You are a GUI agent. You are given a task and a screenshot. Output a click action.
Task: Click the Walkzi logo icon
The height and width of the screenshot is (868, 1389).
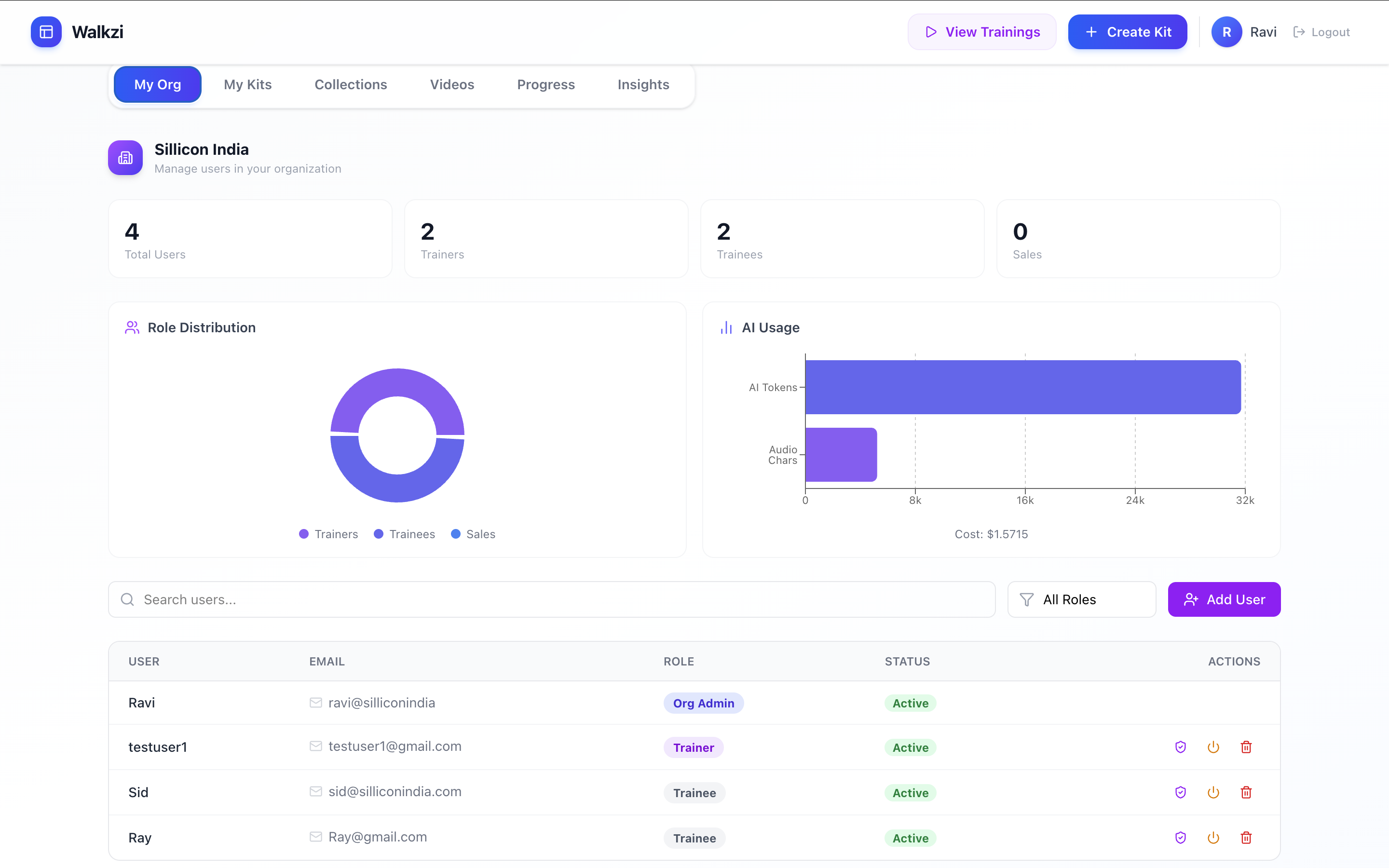click(46, 31)
